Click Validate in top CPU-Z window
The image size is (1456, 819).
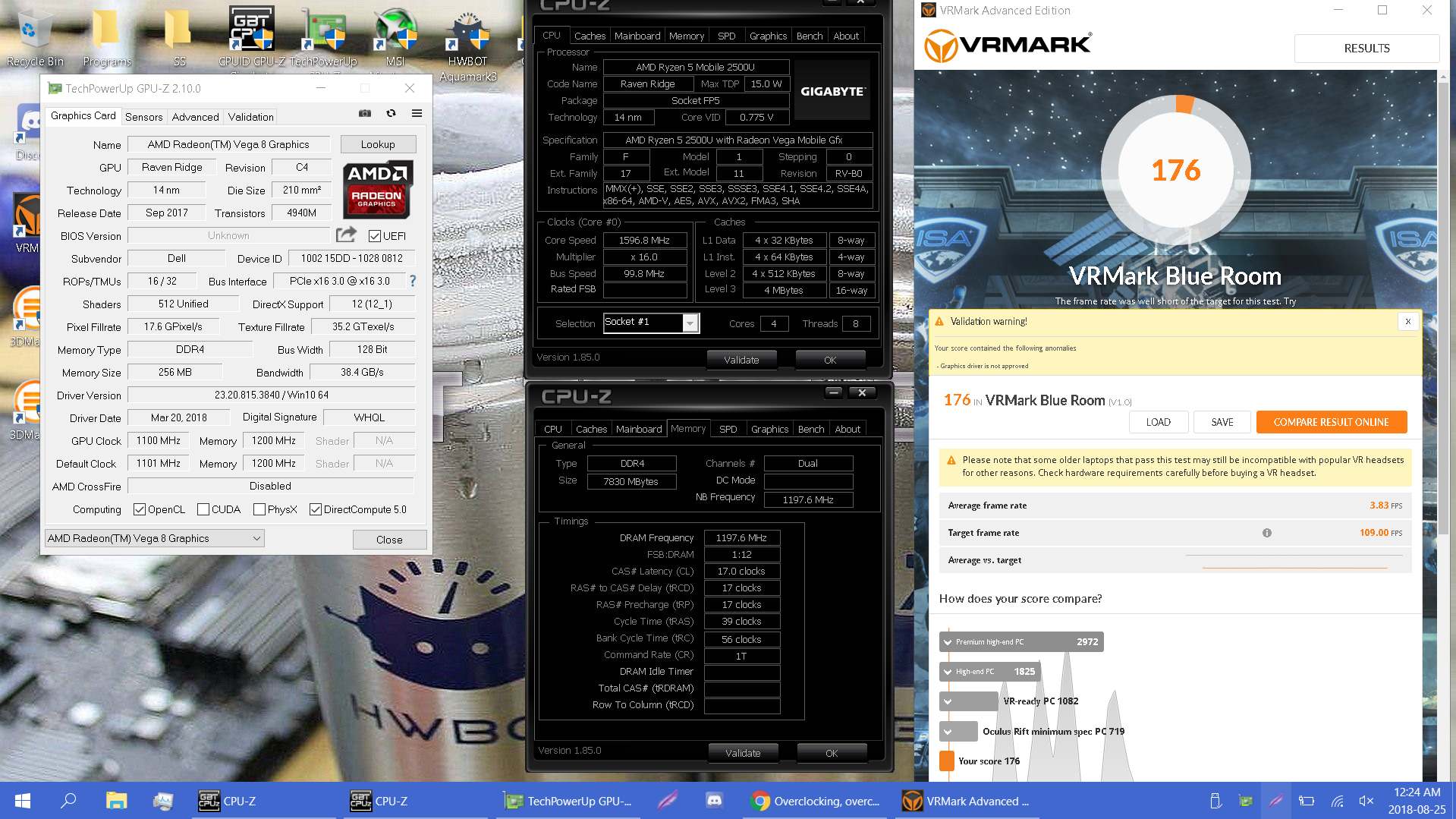pos(741,360)
